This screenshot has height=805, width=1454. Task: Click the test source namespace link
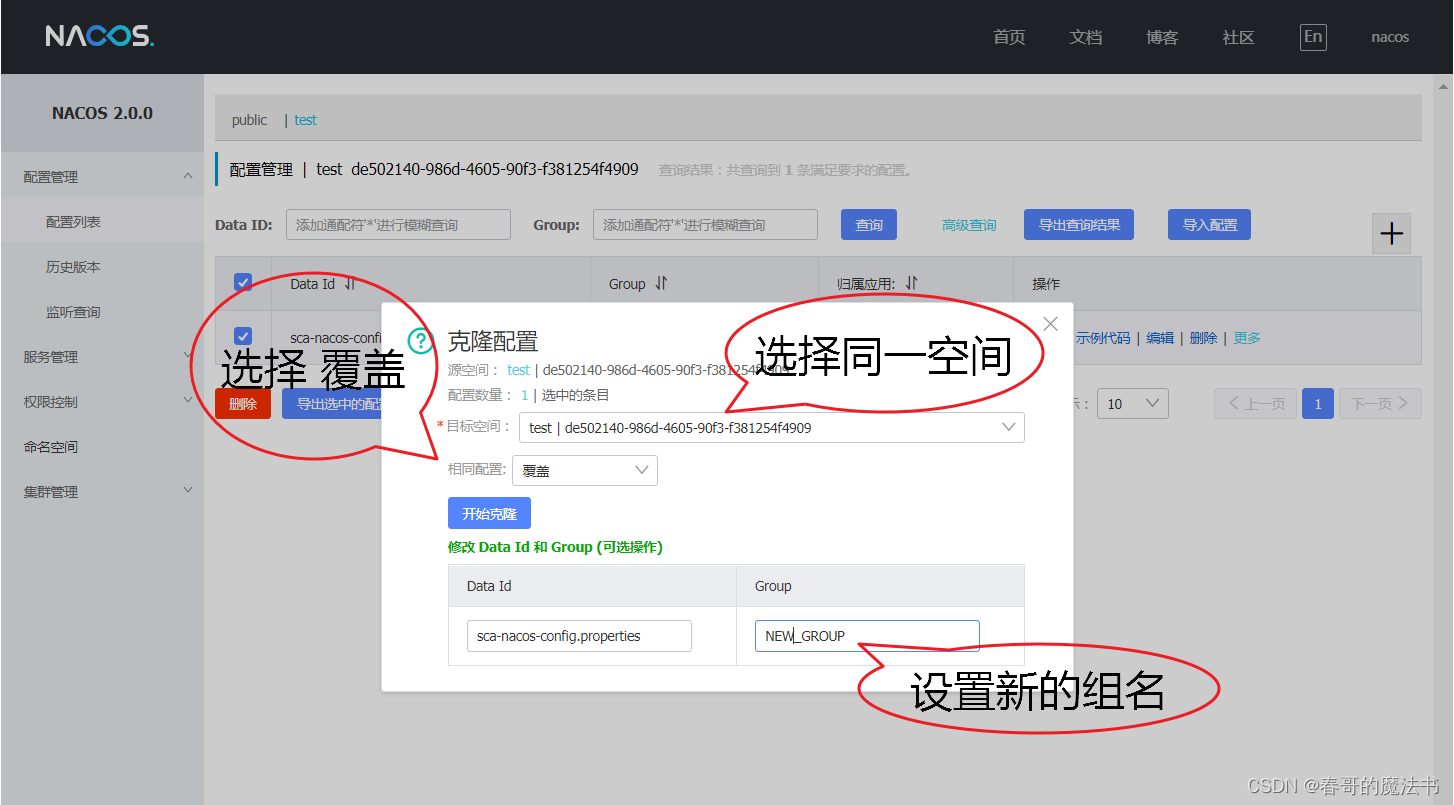[518, 369]
